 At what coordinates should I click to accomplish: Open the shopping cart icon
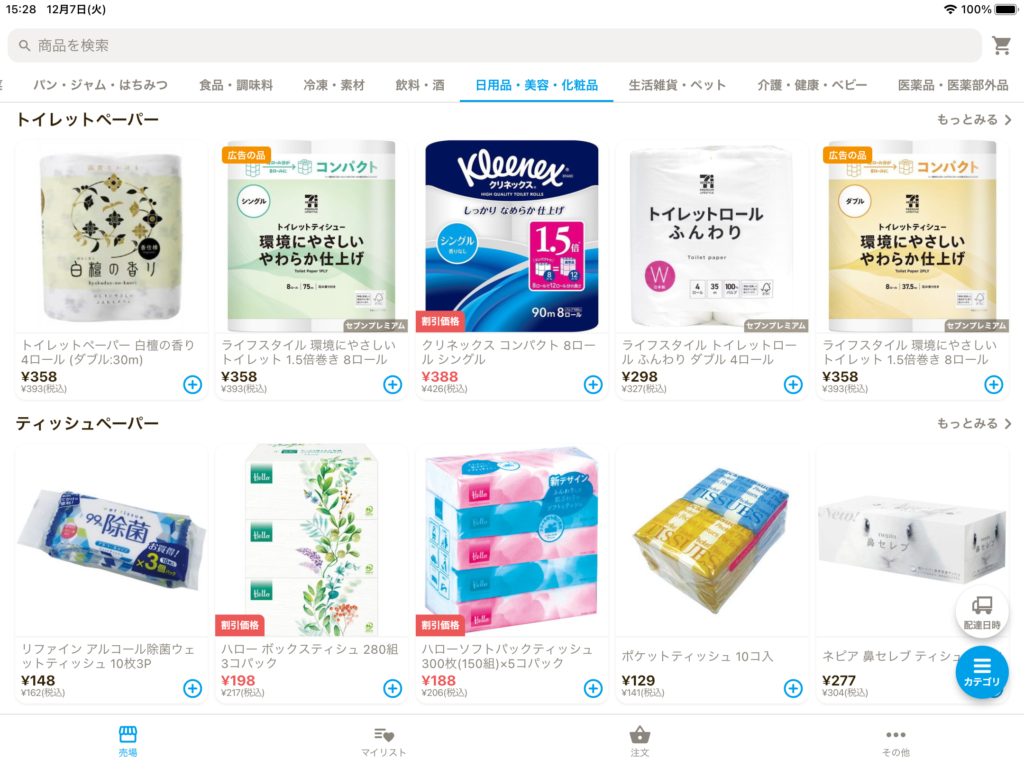click(x=1001, y=45)
